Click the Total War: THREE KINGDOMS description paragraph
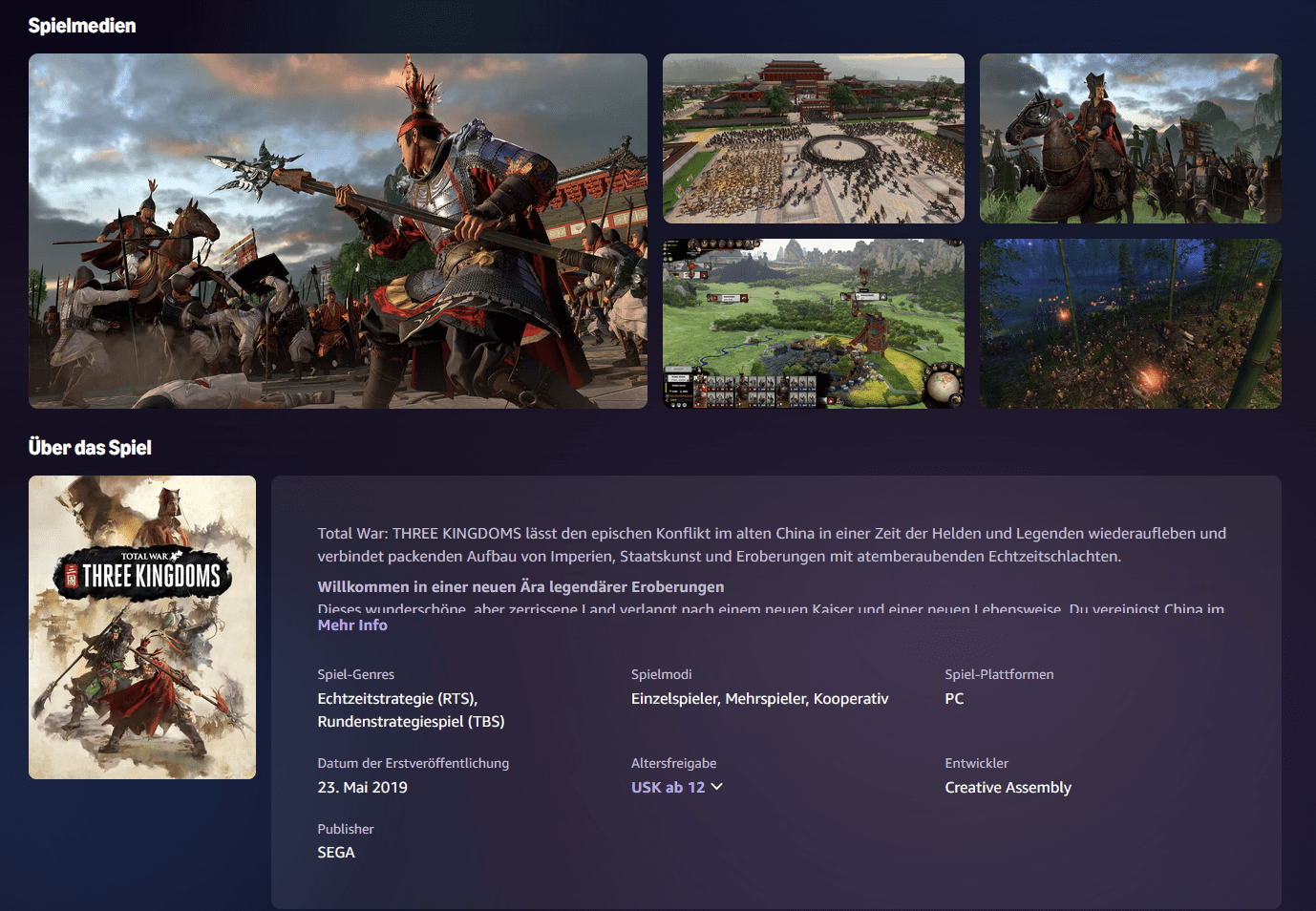This screenshot has width=1316, height=911. [772, 544]
